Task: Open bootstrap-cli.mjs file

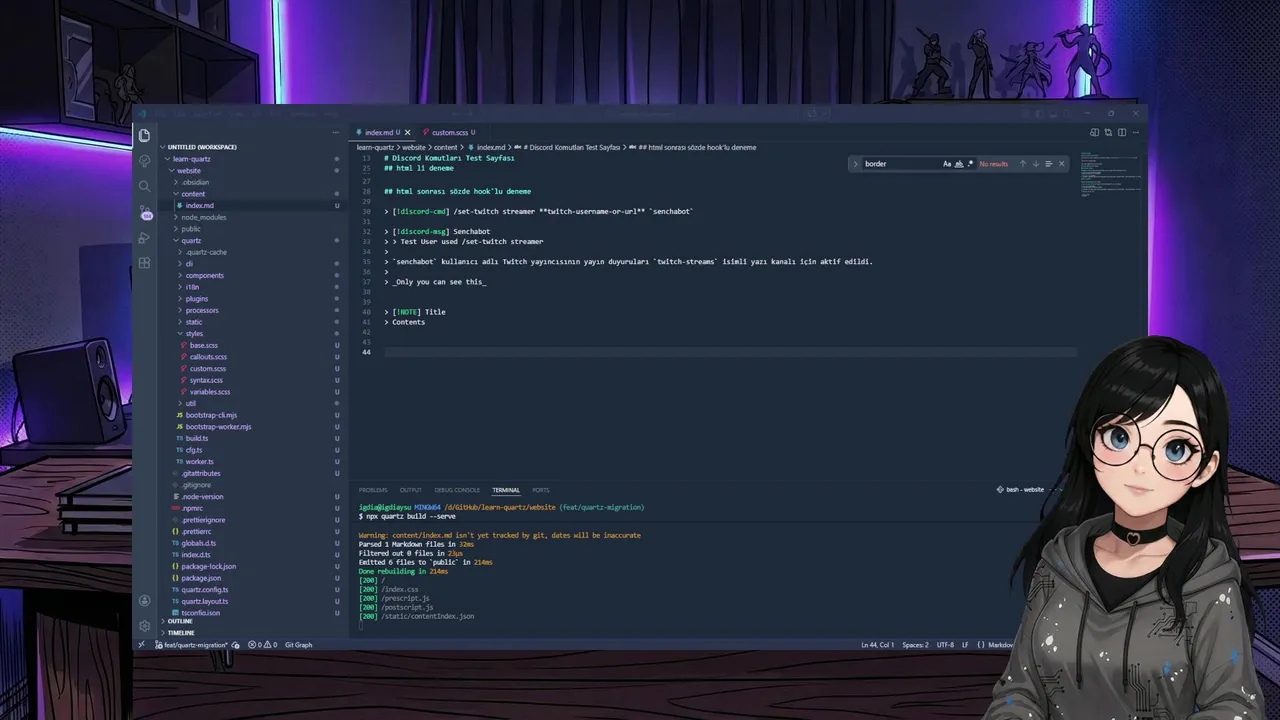Action: pyautogui.click(x=211, y=415)
